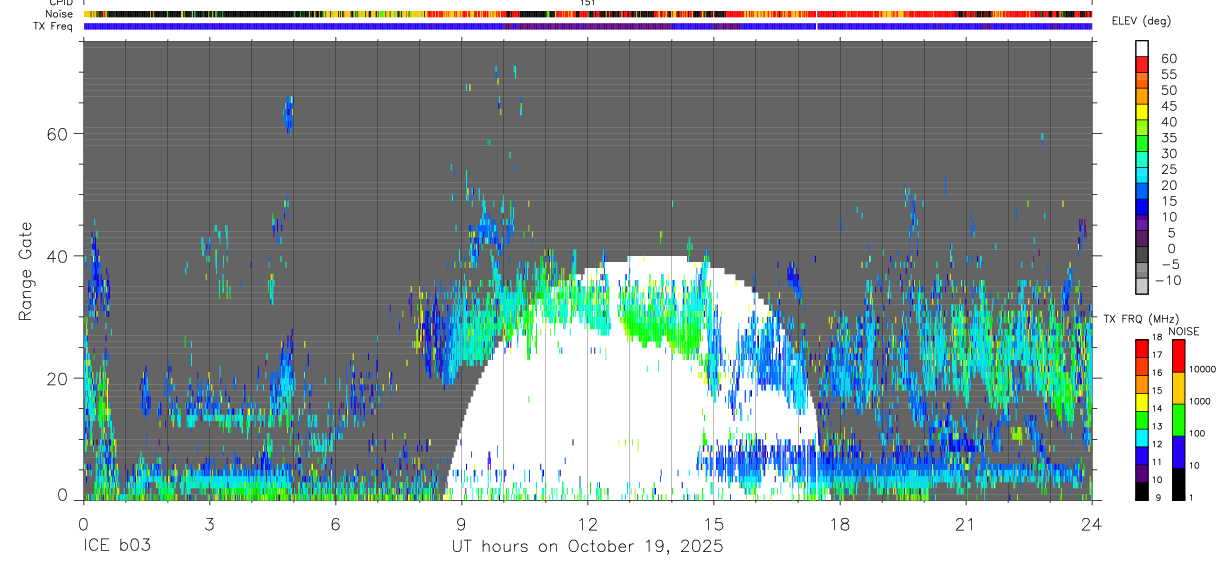
Task: Click the blue TX Freq strip above the plot
Action: click(588, 26)
